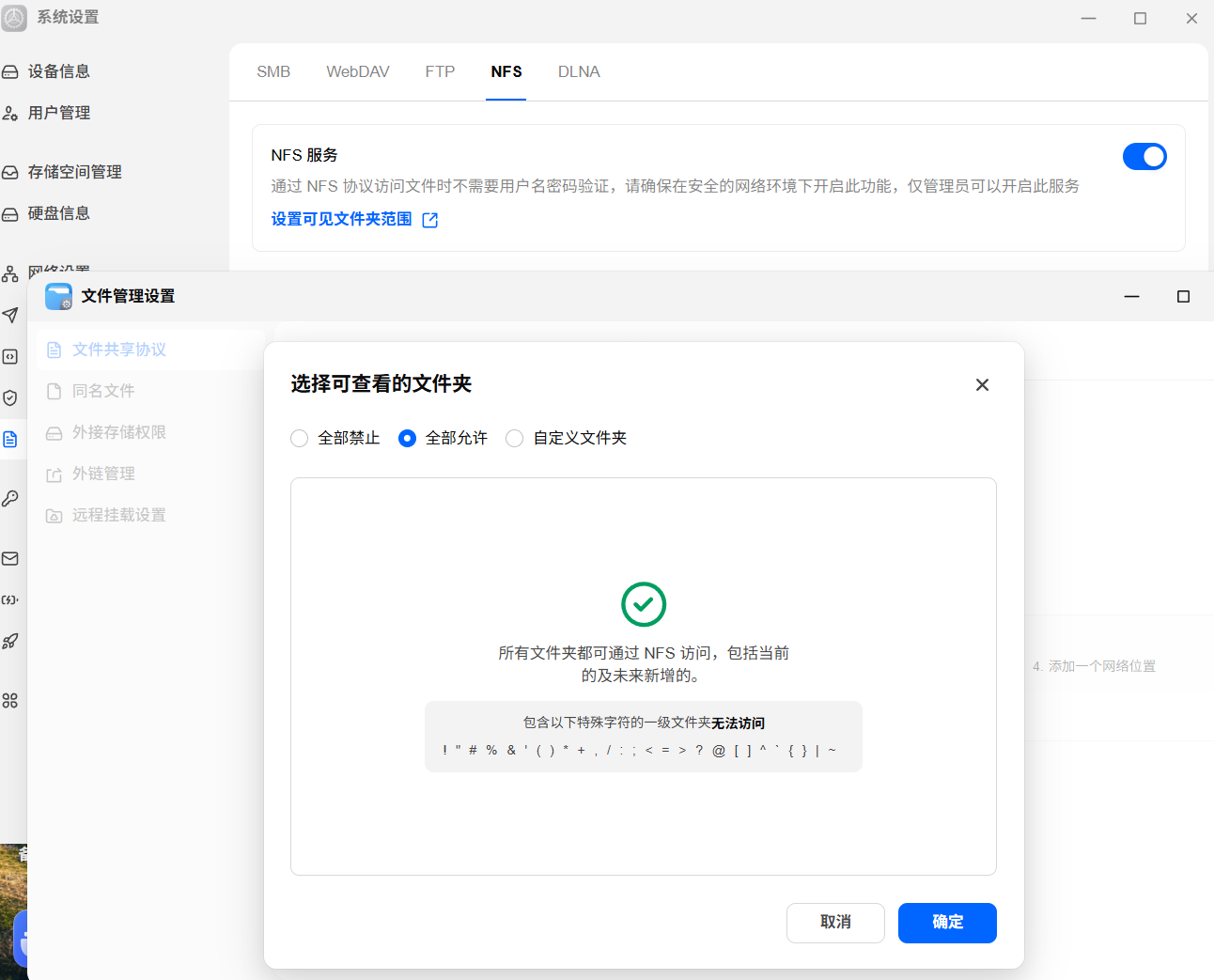
Task: Choose the 自定义文件夹 radio option
Action: point(515,438)
